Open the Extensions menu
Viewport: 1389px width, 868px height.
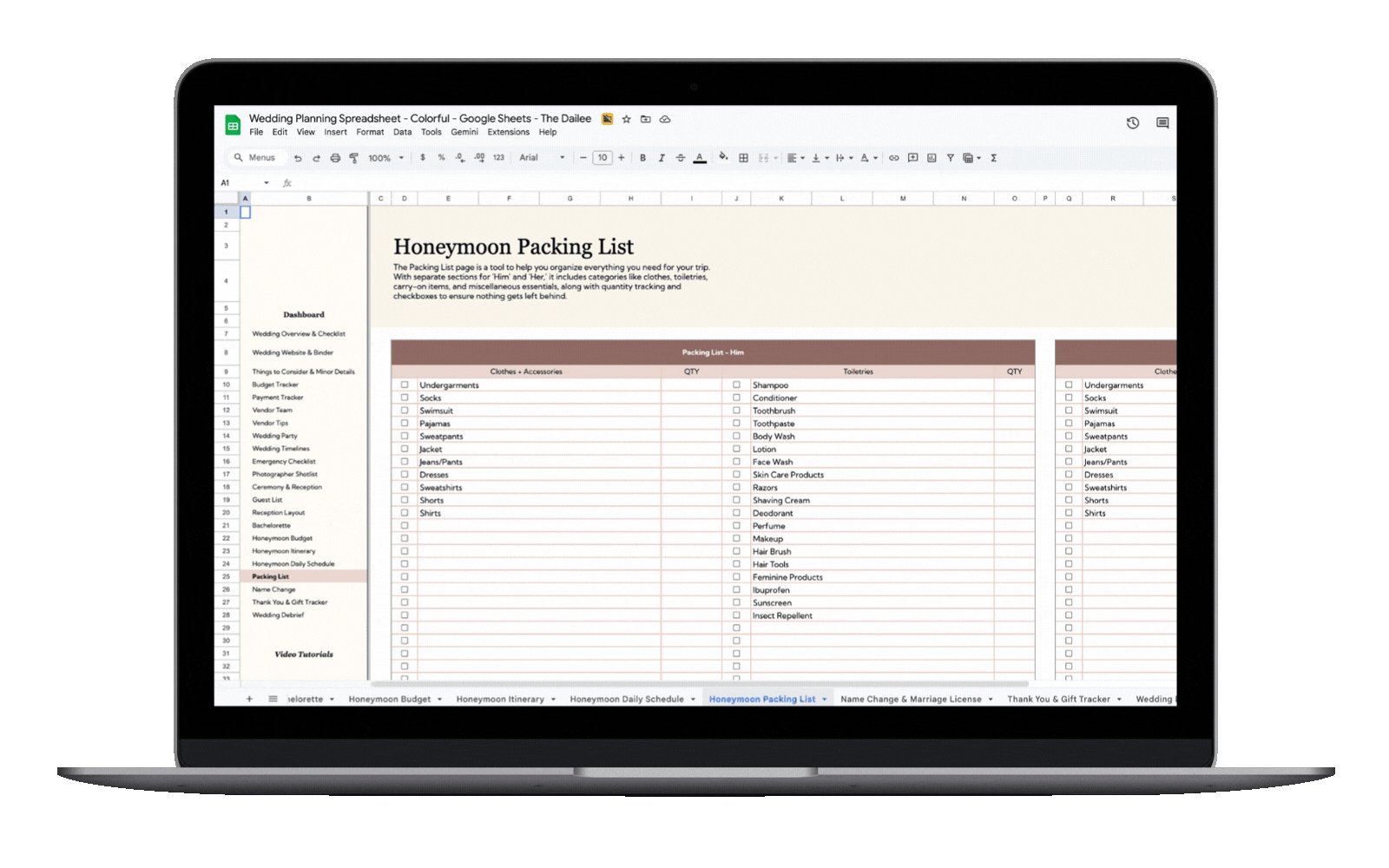[508, 133]
